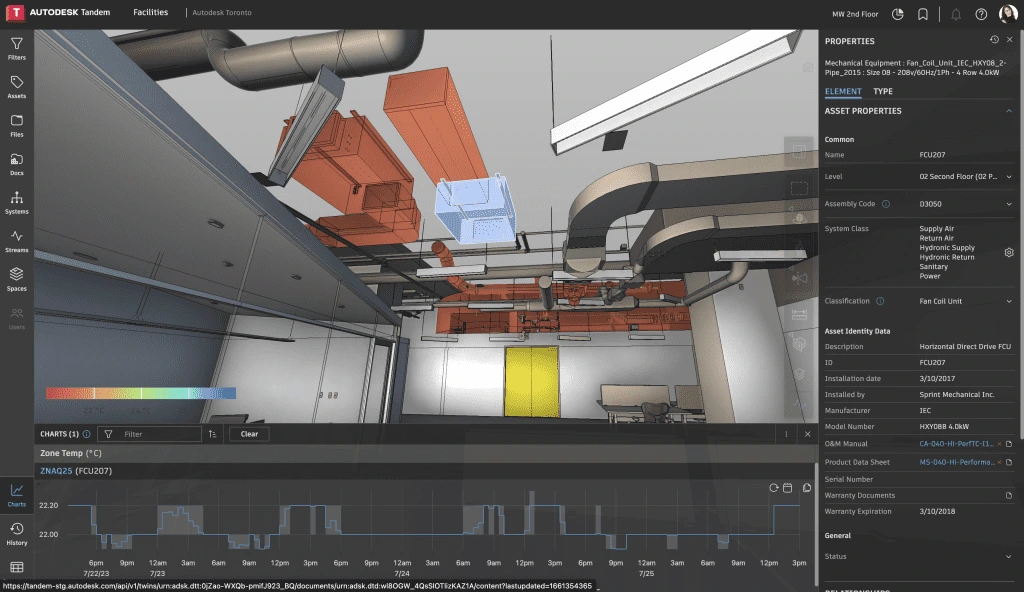The image size is (1024, 592).
Task: Attach a document to Product Data Sheet row
Action: pos(1009,462)
